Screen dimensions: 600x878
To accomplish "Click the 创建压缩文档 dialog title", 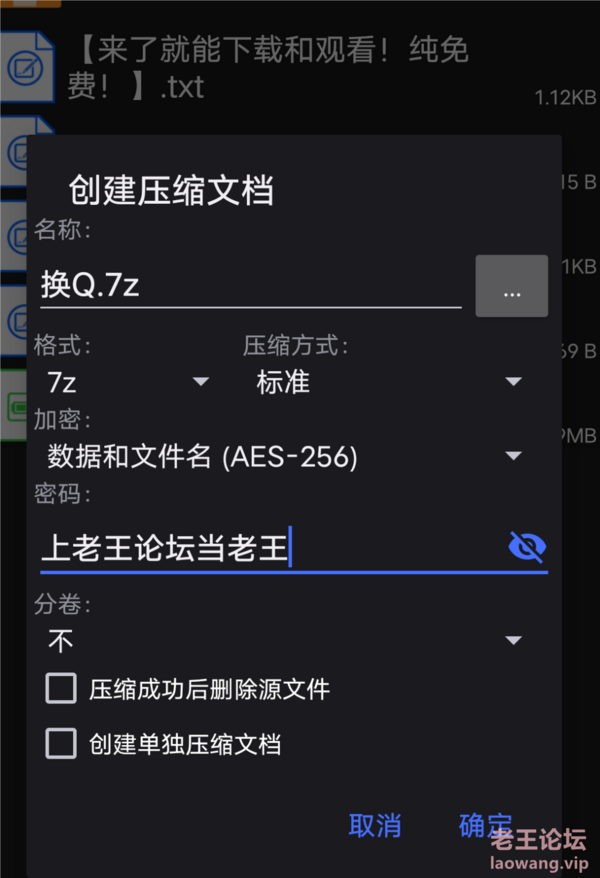I will [171, 190].
